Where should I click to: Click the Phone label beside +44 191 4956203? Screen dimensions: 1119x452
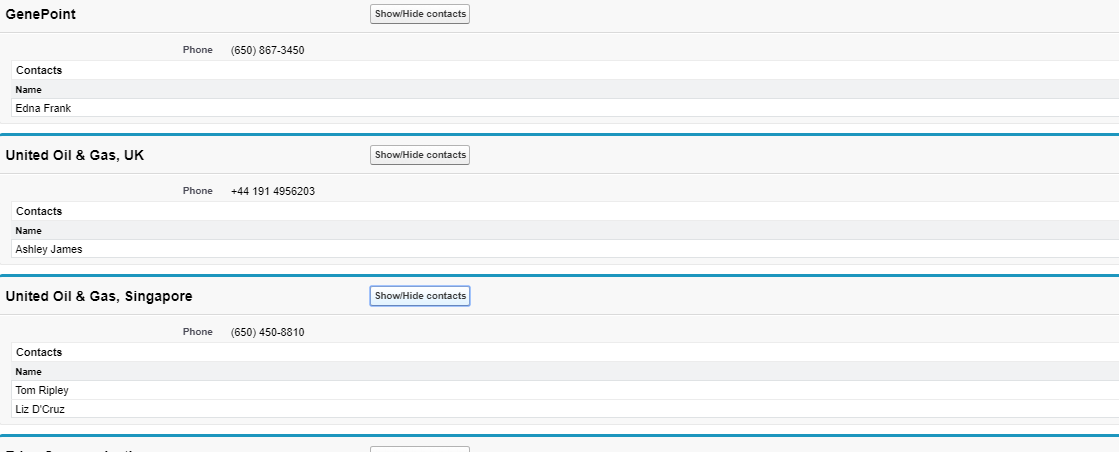coord(198,191)
